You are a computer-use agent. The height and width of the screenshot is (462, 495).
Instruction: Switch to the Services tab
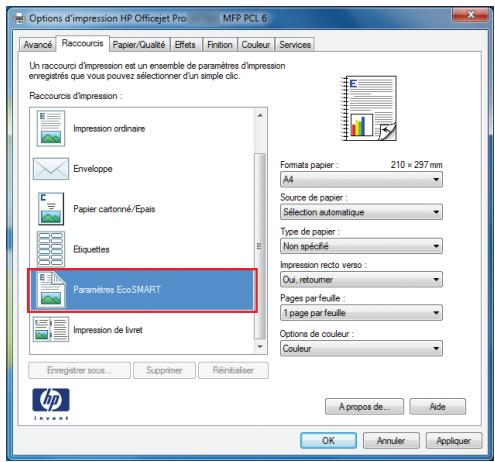[295, 45]
